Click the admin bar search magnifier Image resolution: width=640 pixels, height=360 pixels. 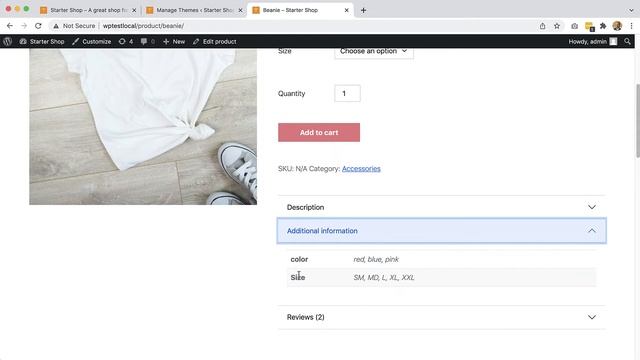(627, 41)
